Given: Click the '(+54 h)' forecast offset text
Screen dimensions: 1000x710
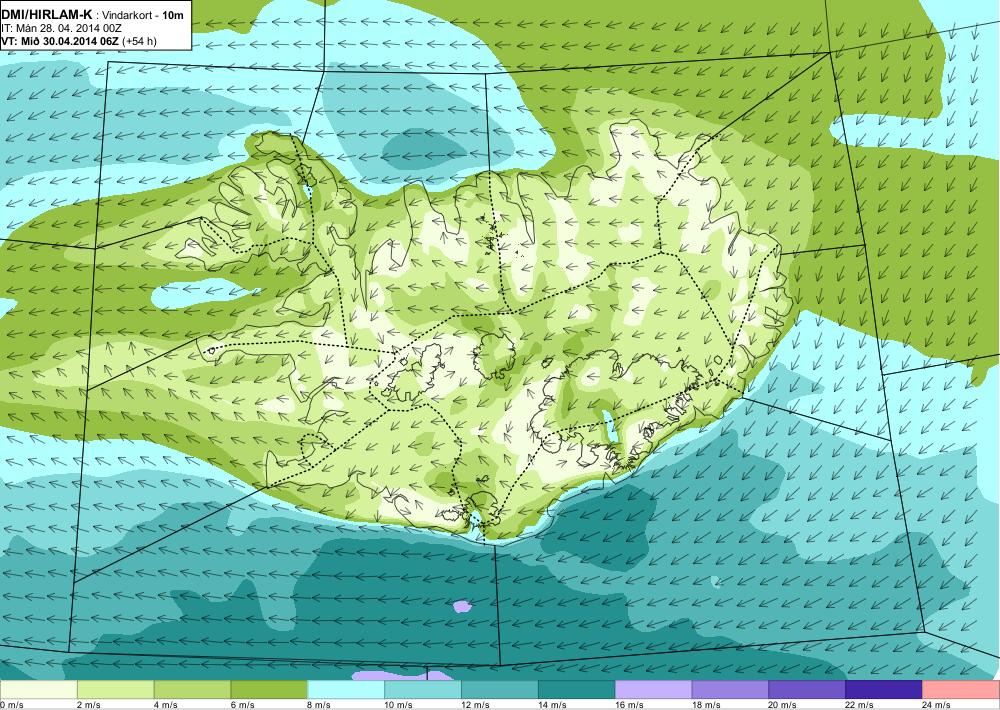Looking at the screenshot, I should click(x=140, y=41).
